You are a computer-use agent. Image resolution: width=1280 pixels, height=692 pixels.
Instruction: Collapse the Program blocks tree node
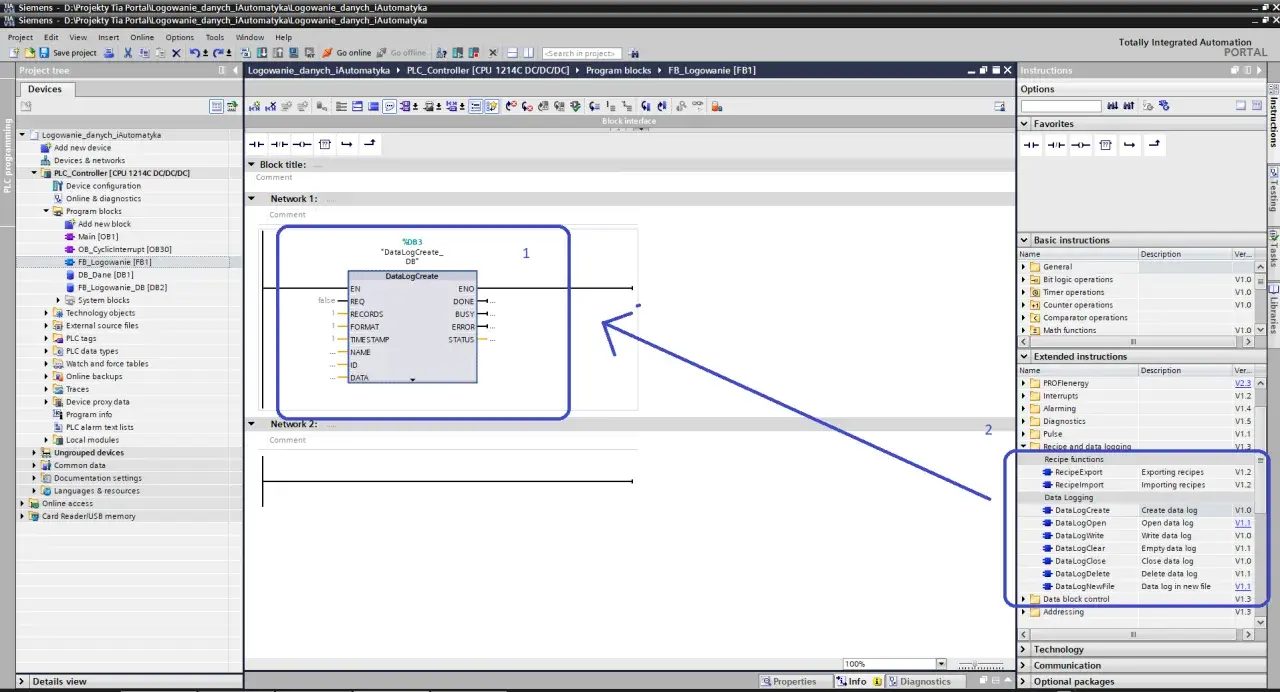47,211
